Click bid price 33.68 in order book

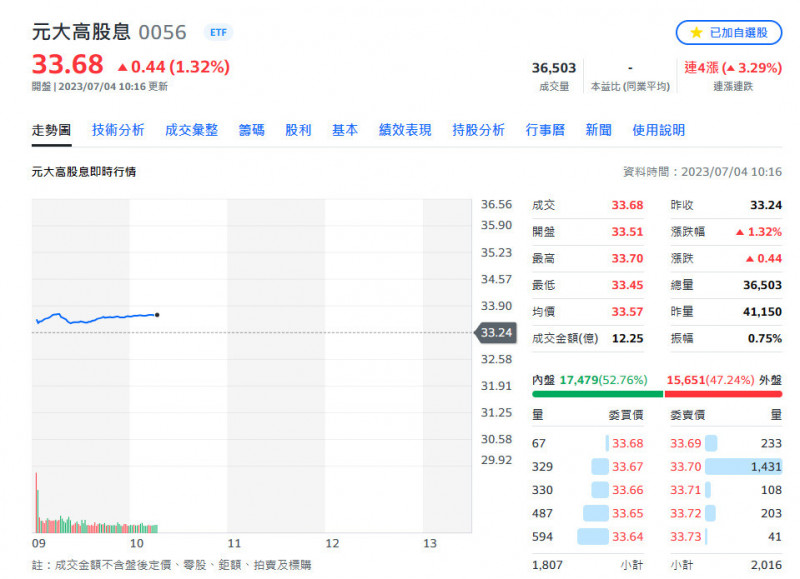point(628,443)
